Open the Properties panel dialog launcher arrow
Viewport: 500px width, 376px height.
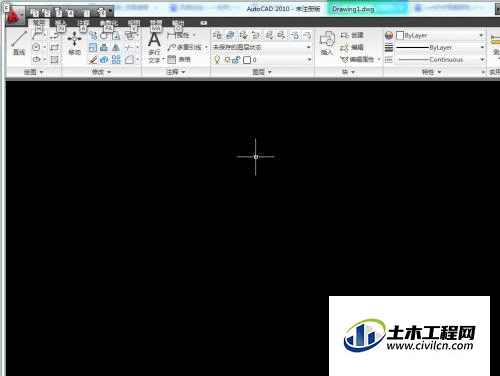(x=482, y=72)
